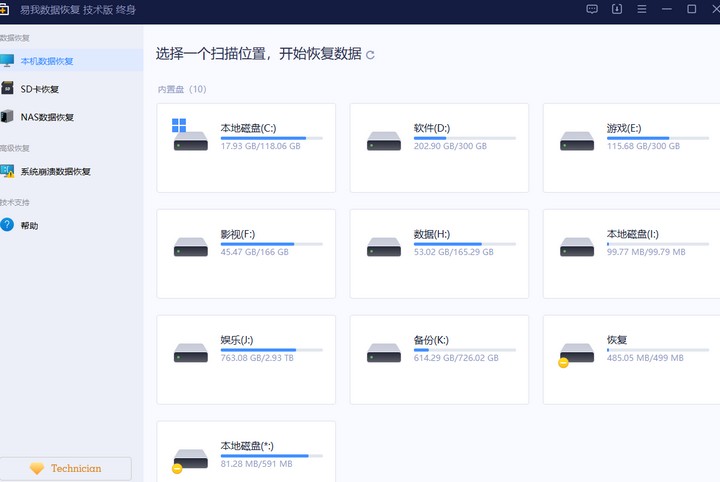Image resolution: width=720 pixels, height=482 pixels.
Task: Pick the 娱乐(J:) drive icon
Action: [x=190, y=352]
